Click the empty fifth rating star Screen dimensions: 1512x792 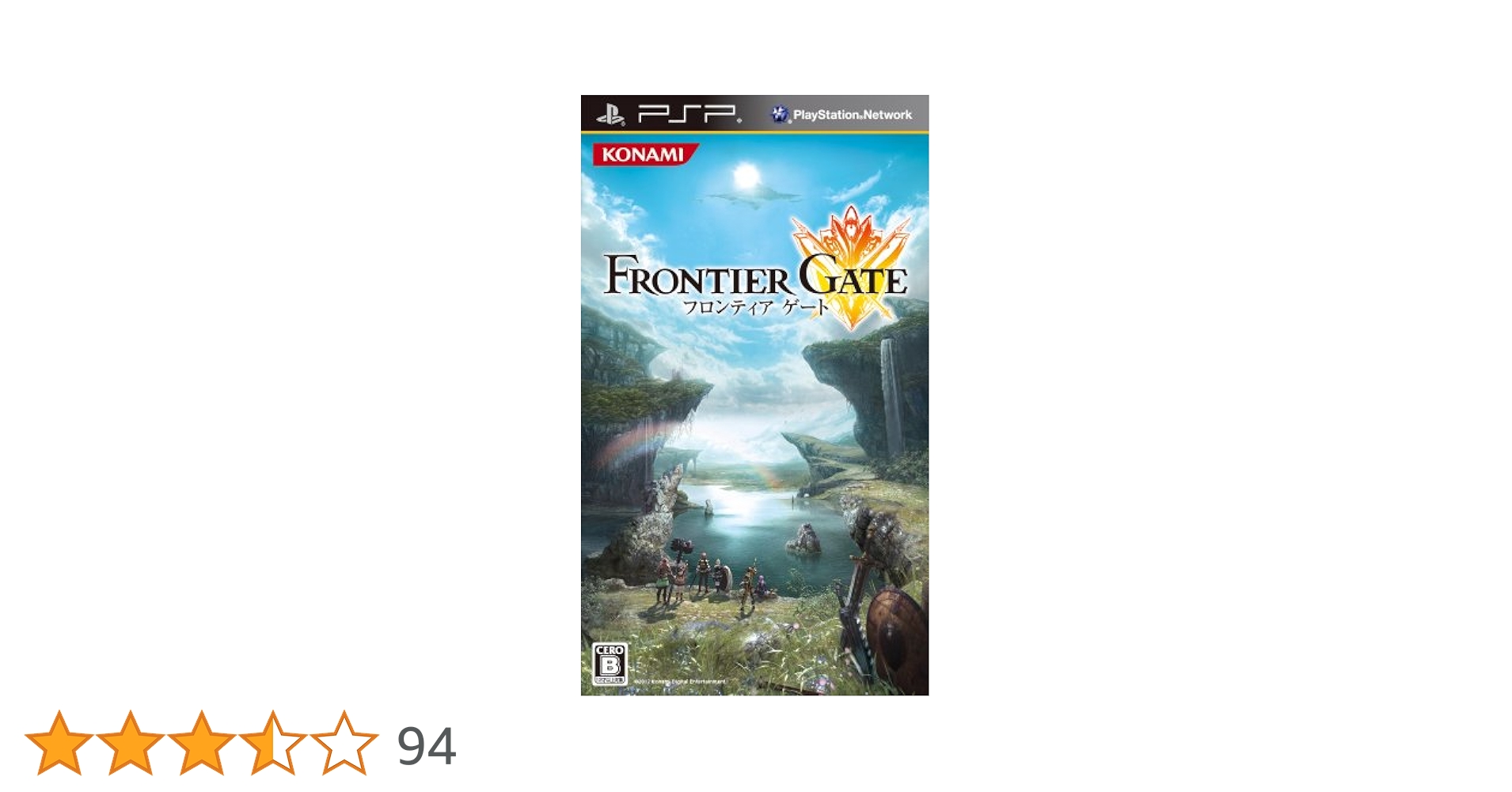pyautogui.click(x=344, y=743)
